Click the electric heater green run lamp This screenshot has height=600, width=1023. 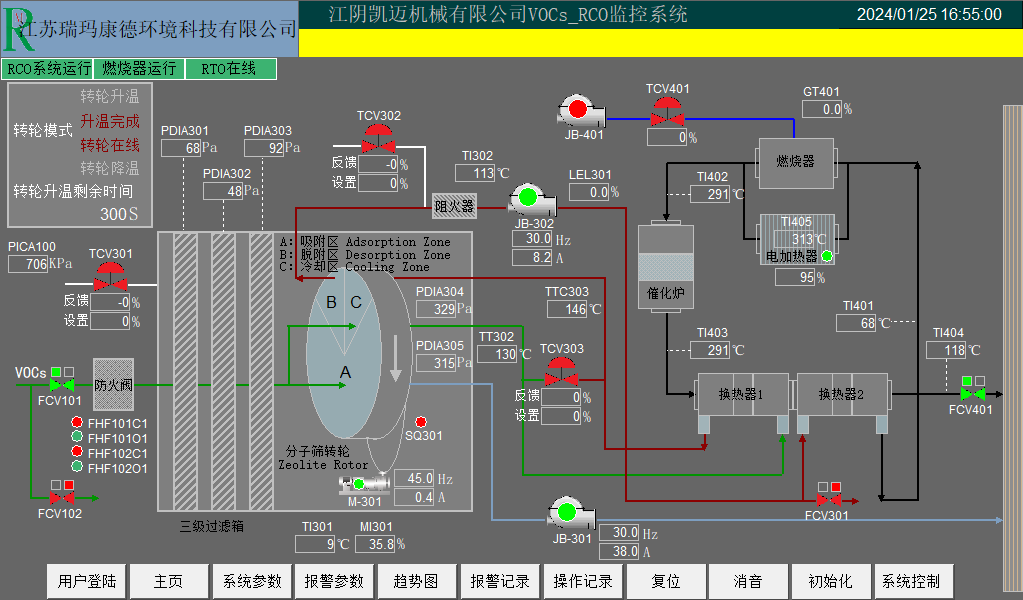tap(827, 256)
